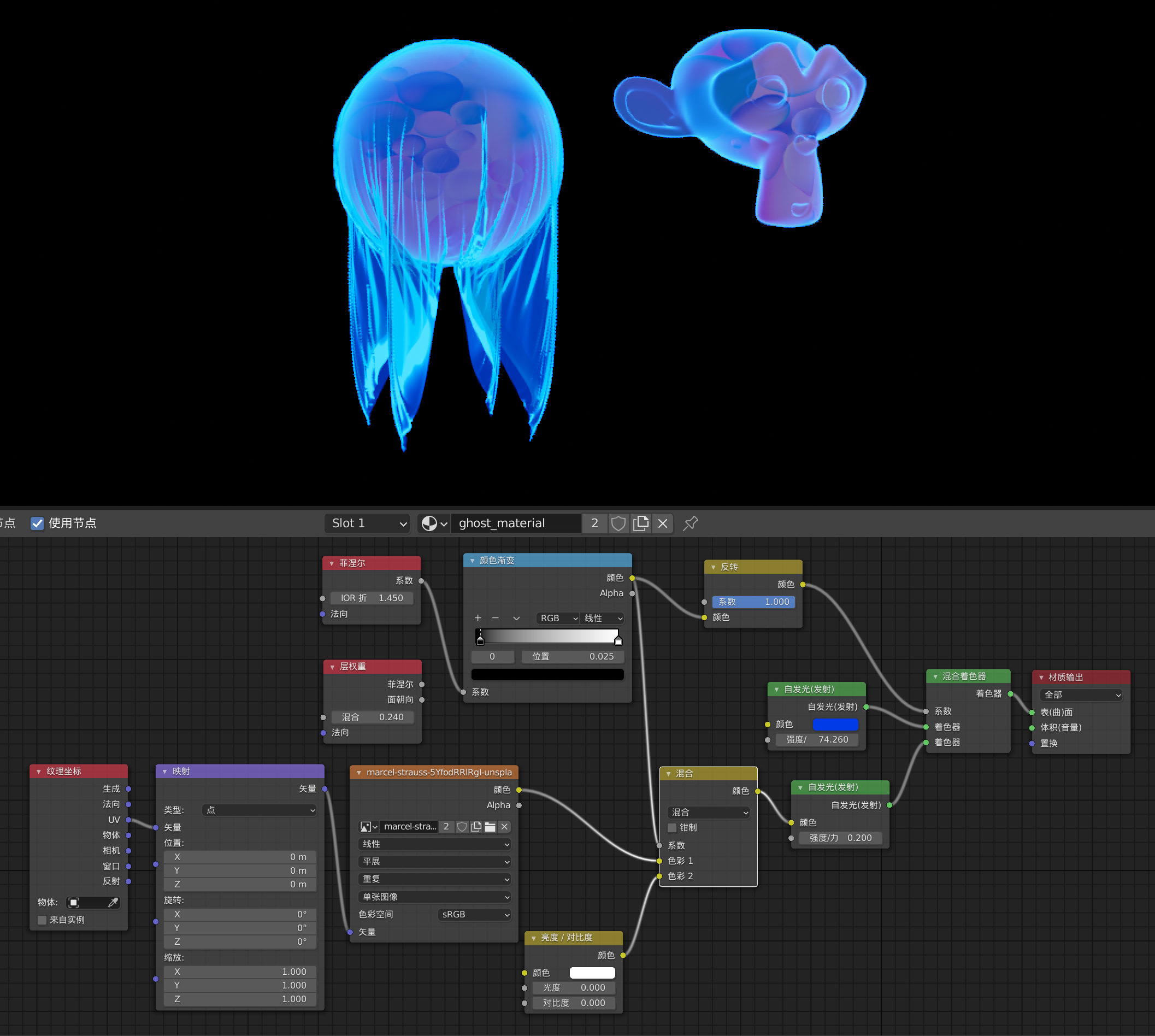
Task: Uncheck the 使用节点 checkbox
Action: coord(37,523)
